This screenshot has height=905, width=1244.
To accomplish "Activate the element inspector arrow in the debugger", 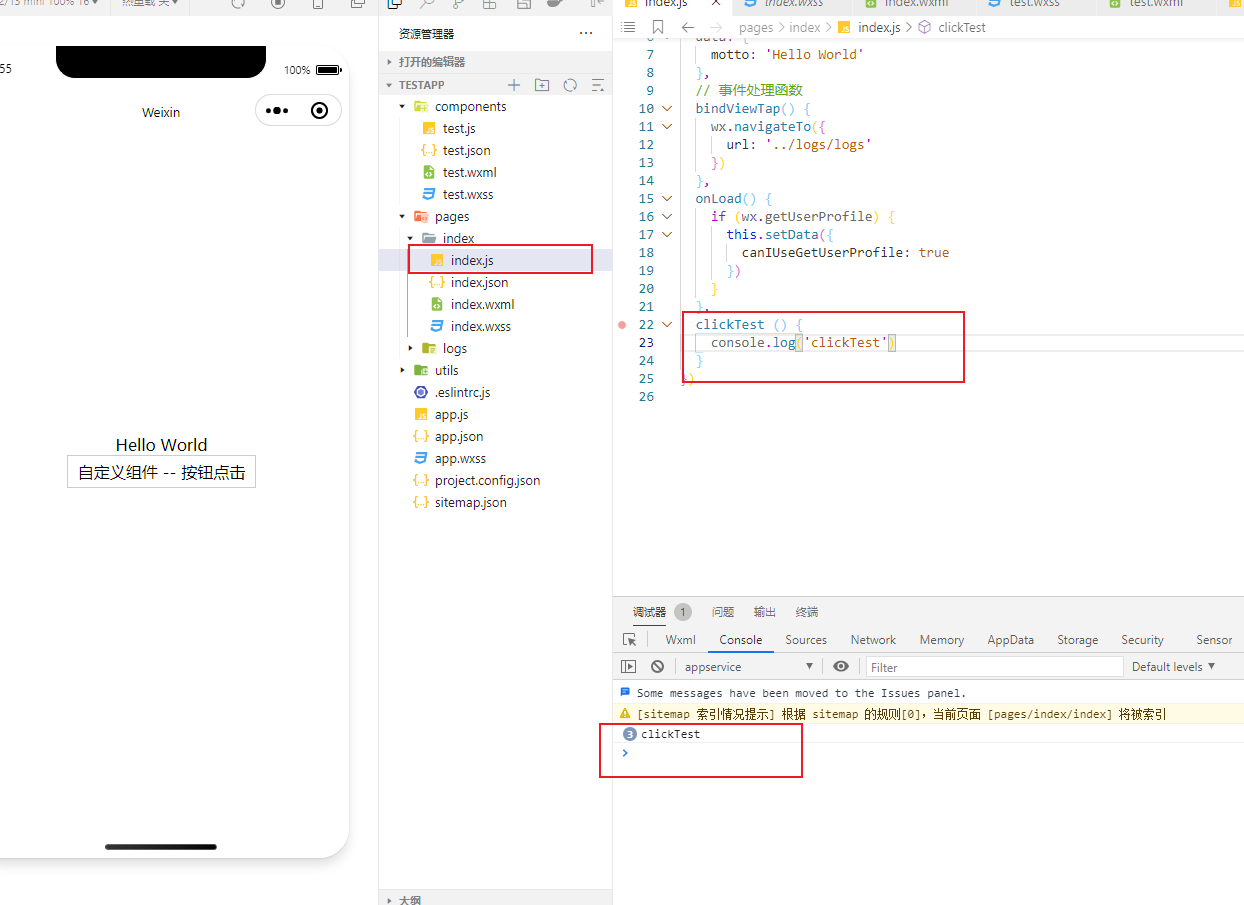I will point(629,640).
